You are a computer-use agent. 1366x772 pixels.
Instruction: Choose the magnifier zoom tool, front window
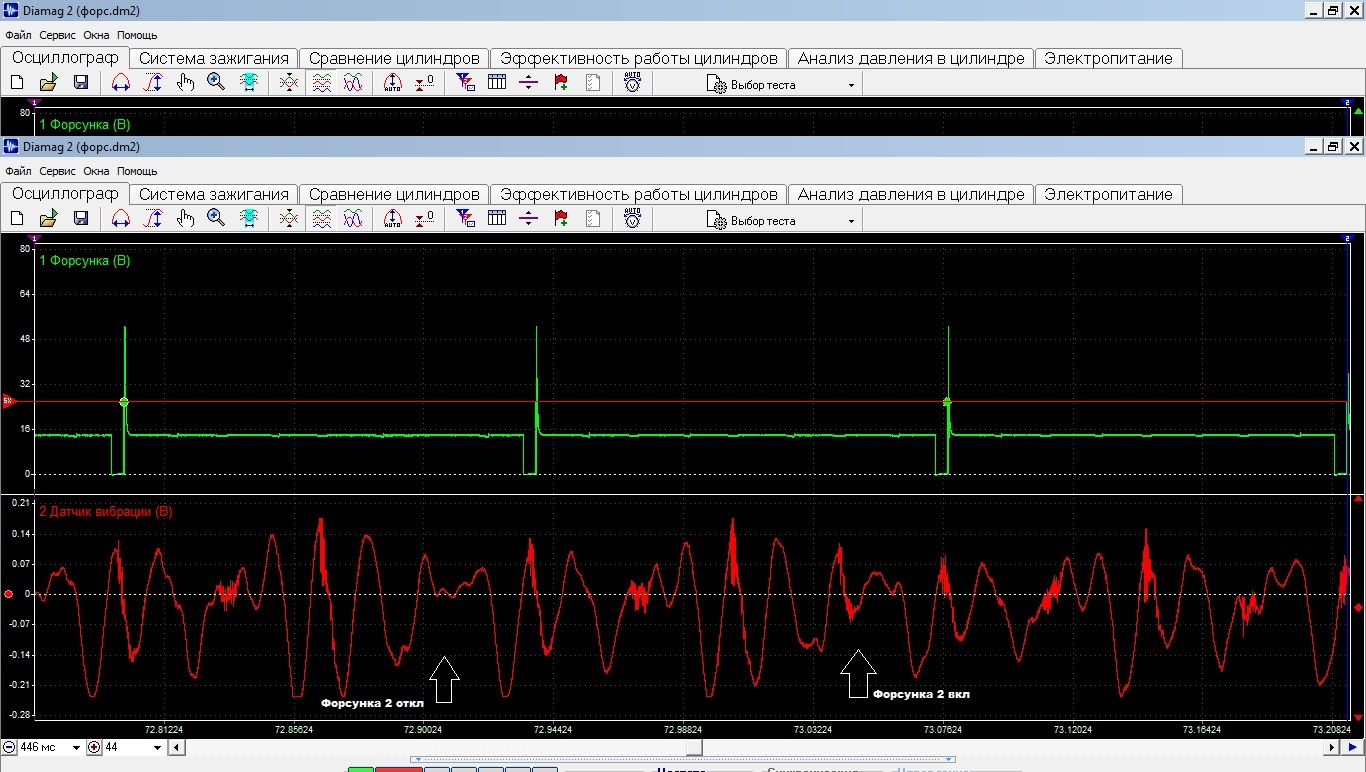point(216,219)
